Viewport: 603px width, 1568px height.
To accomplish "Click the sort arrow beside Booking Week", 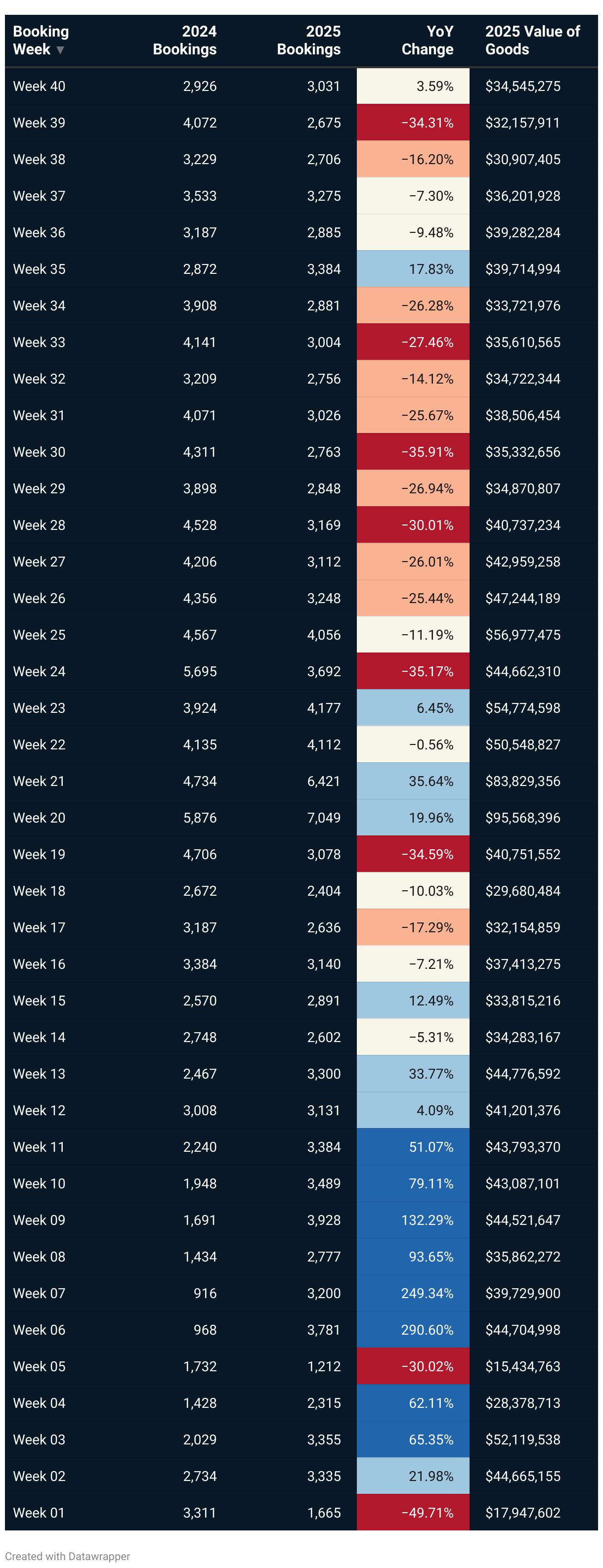I will 60,50.
